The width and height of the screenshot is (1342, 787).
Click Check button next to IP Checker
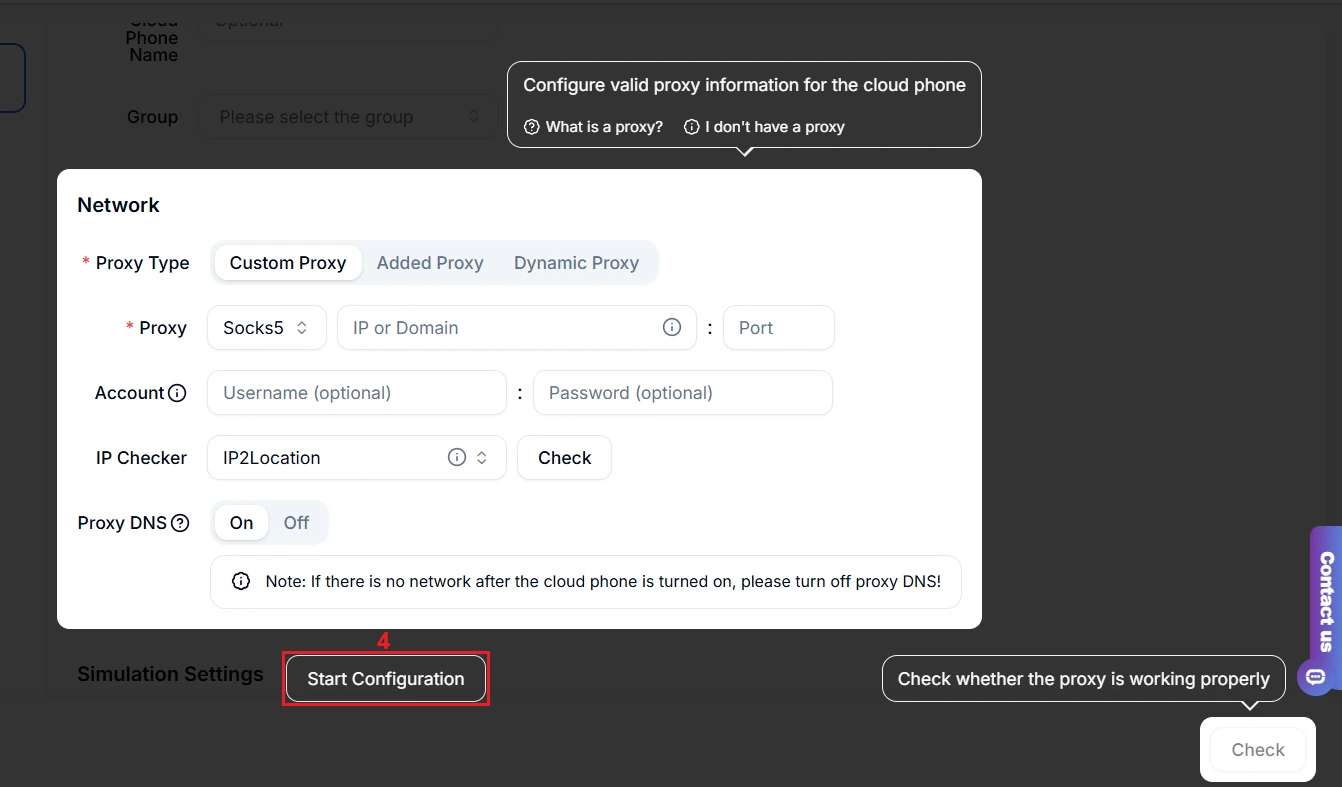564,458
